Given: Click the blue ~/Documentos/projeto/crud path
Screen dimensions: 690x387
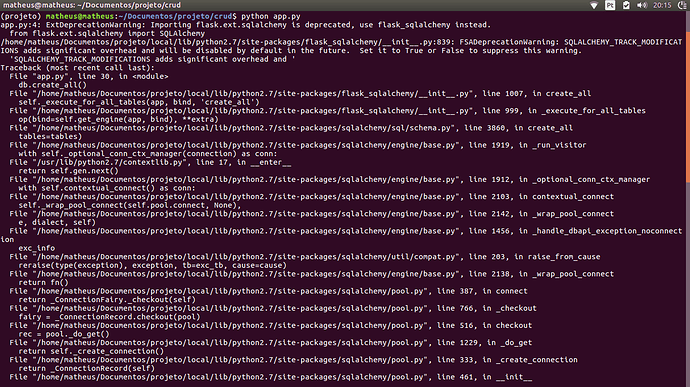Looking at the screenshot, I should pos(177,16).
